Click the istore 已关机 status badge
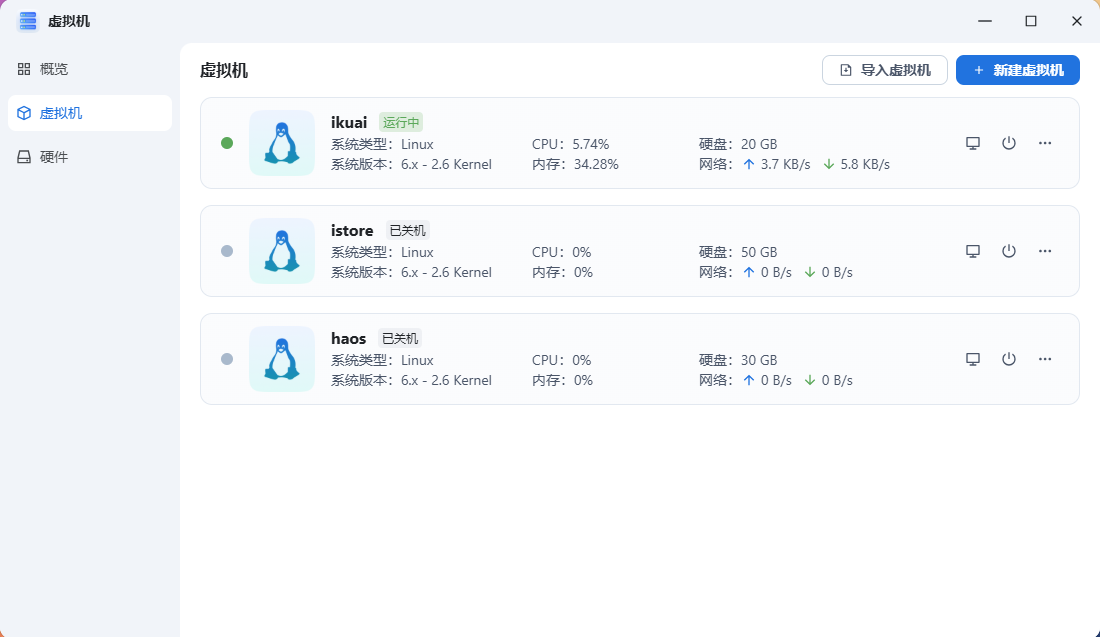1100x637 pixels. coord(407,231)
